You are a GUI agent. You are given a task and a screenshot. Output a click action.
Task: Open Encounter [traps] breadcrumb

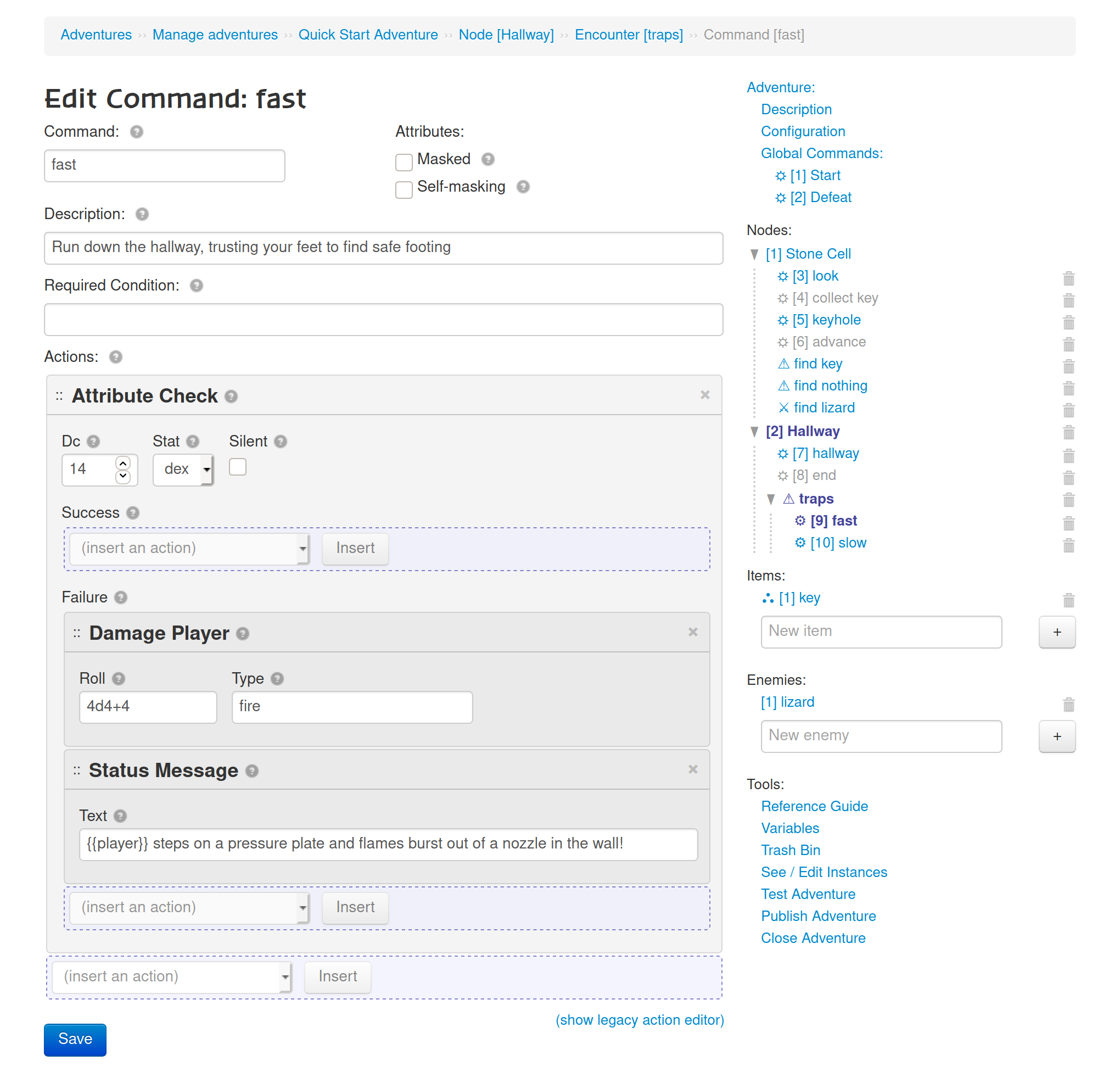[628, 35]
